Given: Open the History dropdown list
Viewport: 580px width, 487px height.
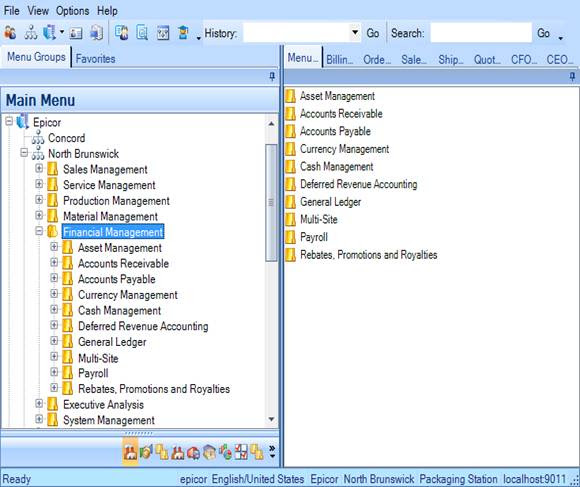Looking at the screenshot, I should click(x=355, y=33).
